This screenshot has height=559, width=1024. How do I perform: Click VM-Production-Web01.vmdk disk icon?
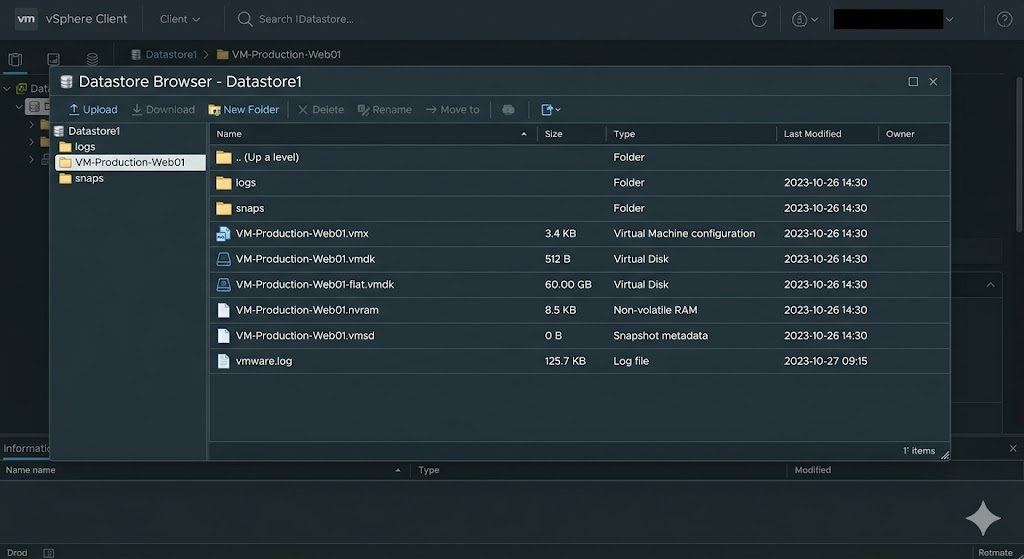(x=223, y=259)
